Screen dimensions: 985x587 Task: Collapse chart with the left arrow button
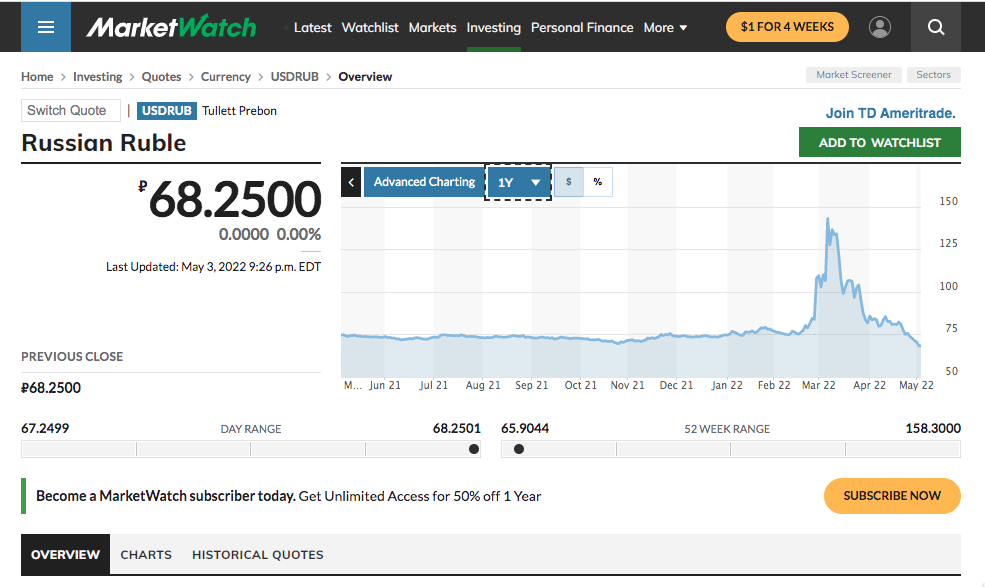(351, 182)
